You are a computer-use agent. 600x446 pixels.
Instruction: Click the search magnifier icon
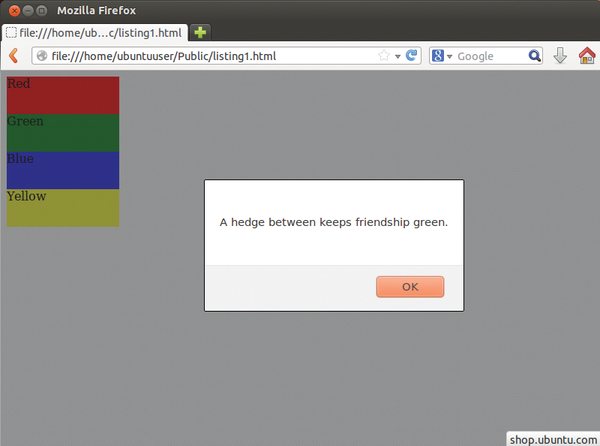coord(535,56)
